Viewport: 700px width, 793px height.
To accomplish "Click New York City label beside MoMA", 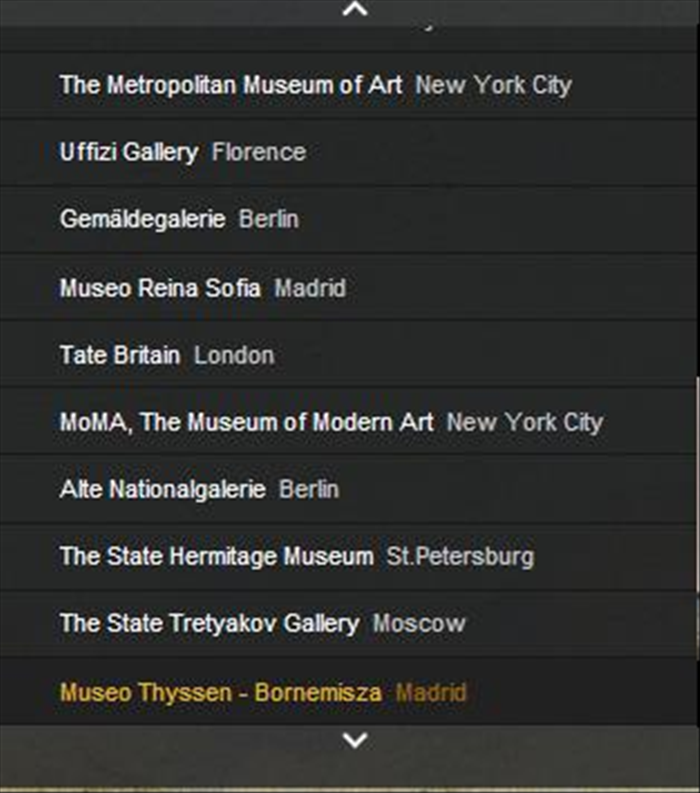I will click(x=525, y=422).
